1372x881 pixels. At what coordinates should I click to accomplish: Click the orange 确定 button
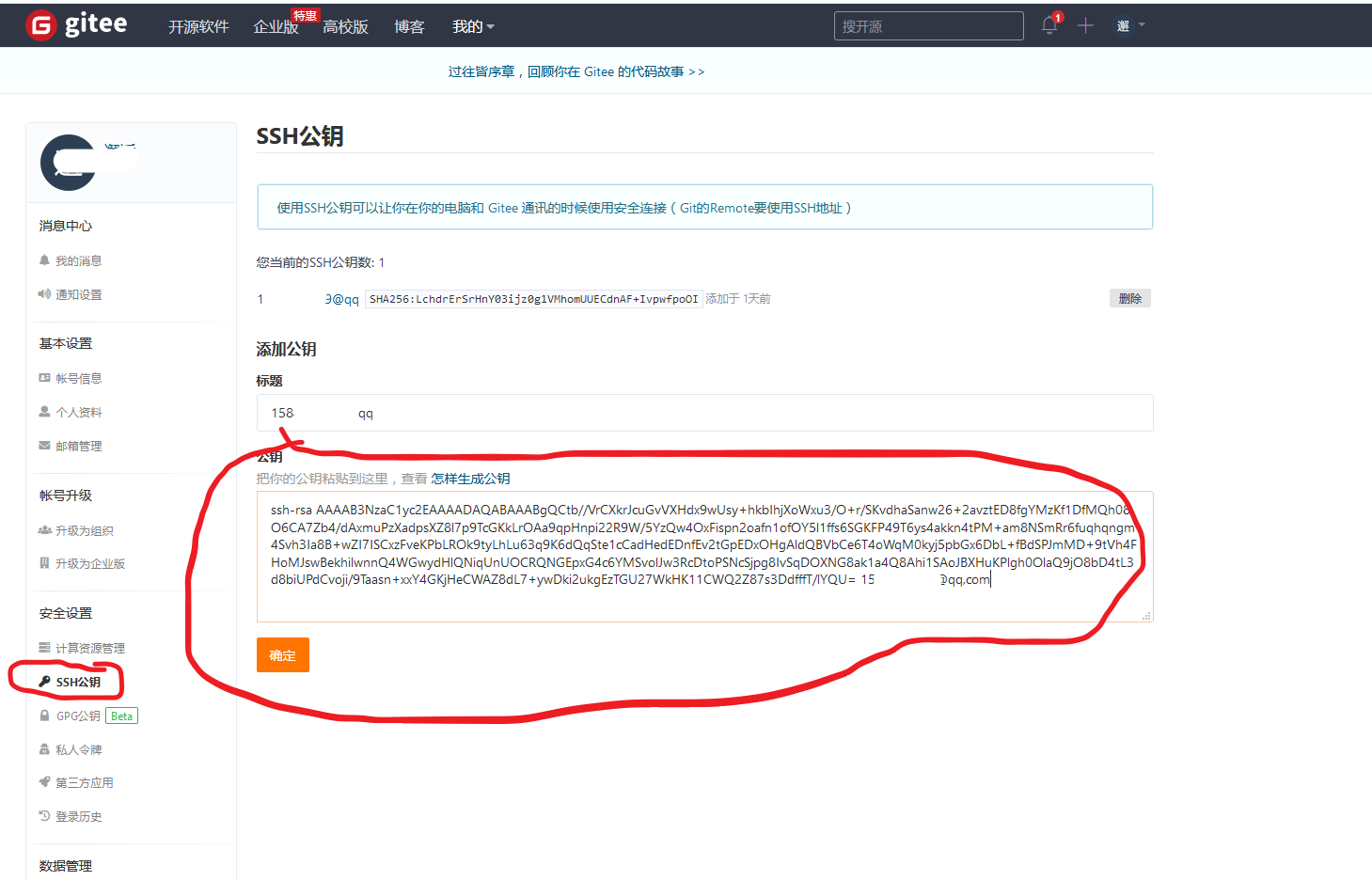coord(283,655)
